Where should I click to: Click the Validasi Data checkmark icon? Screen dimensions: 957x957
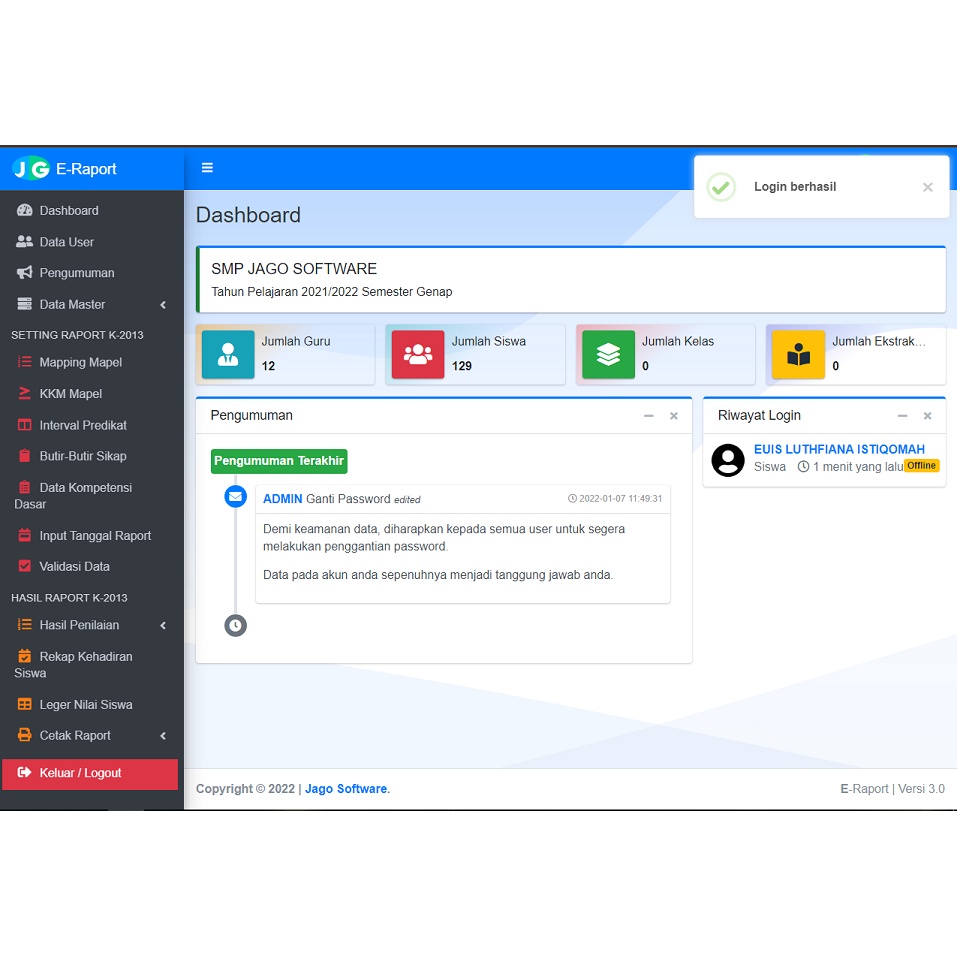pos(24,566)
